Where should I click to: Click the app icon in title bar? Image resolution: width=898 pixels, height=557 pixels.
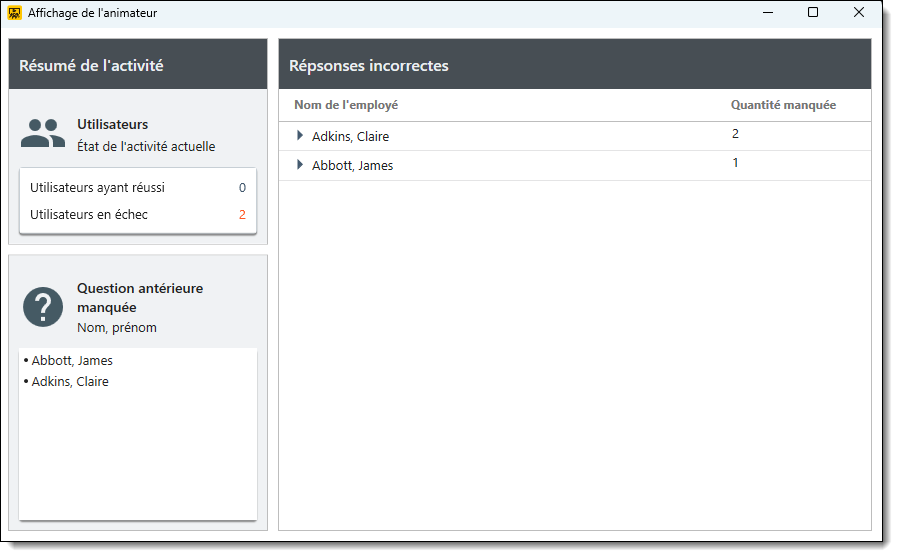click(15, 13)
